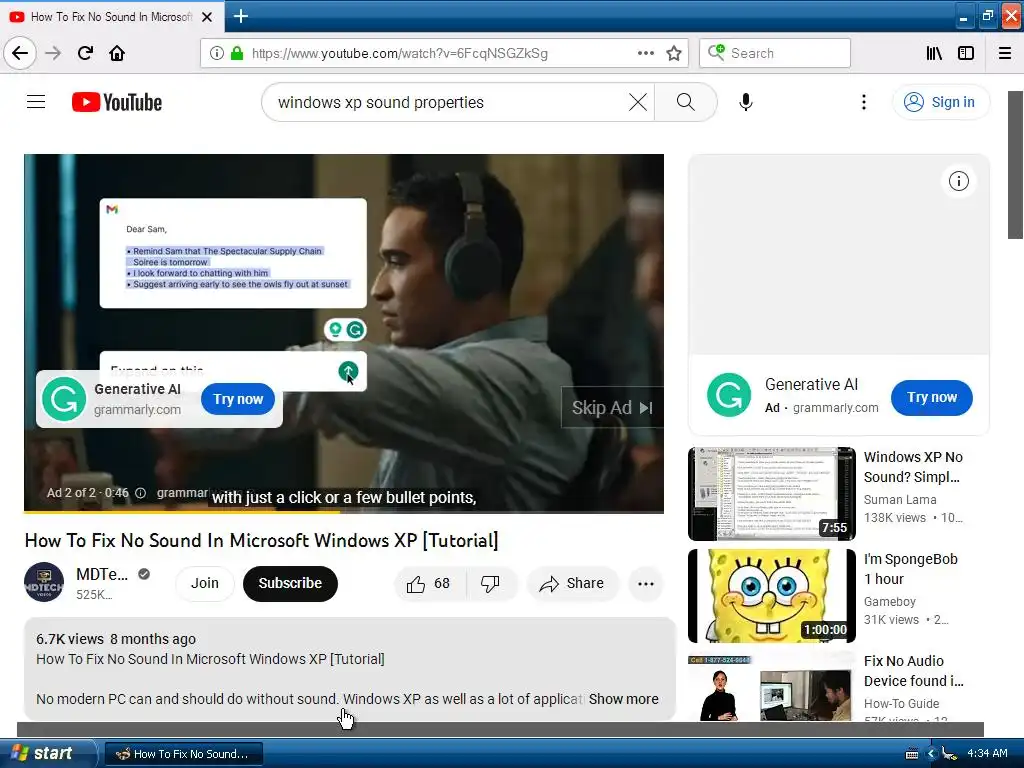Click the video ad progress bar
This screenshot has width=1024, height=768.
click(344, 511)
